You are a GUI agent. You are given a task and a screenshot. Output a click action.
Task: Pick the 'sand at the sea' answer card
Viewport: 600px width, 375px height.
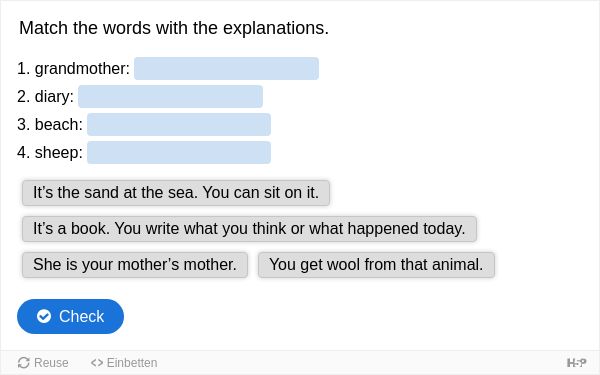(x=176, y=193)
